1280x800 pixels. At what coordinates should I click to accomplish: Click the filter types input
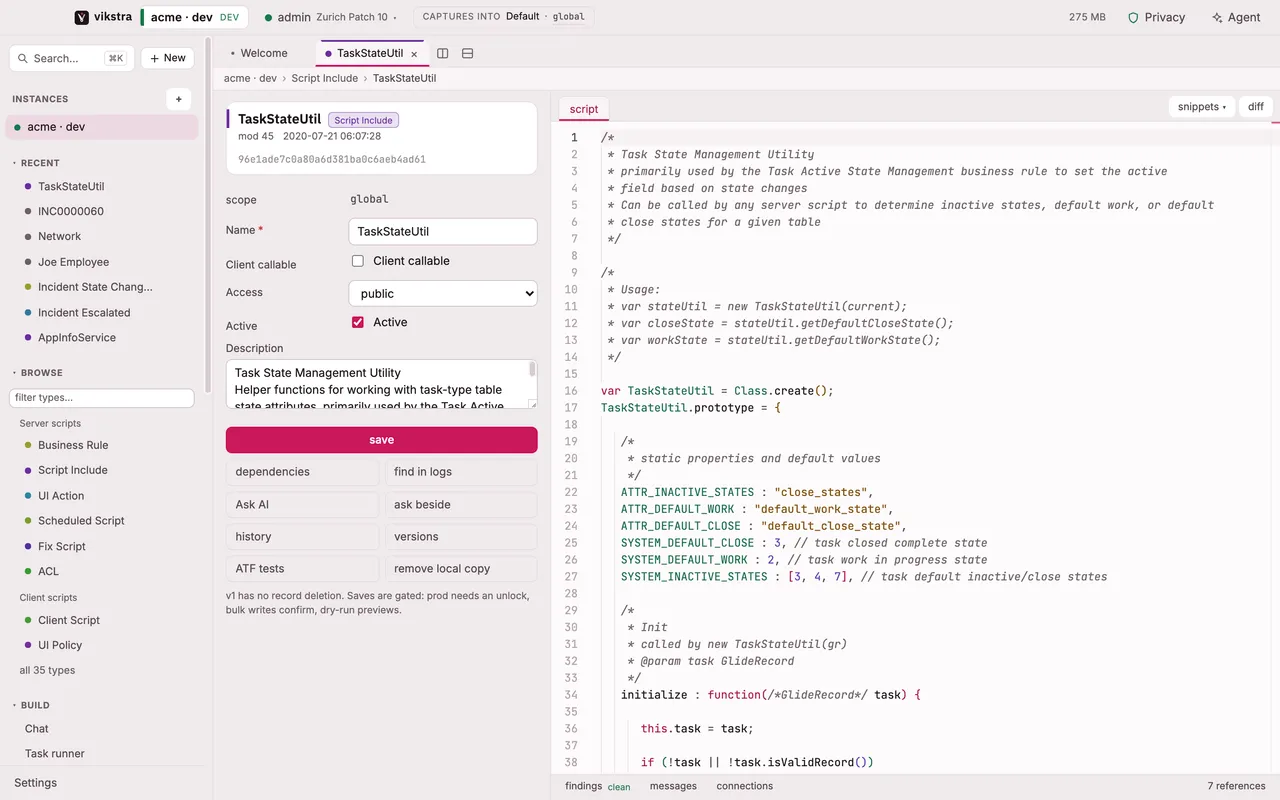pyautogui.click(x=101, y=398)
